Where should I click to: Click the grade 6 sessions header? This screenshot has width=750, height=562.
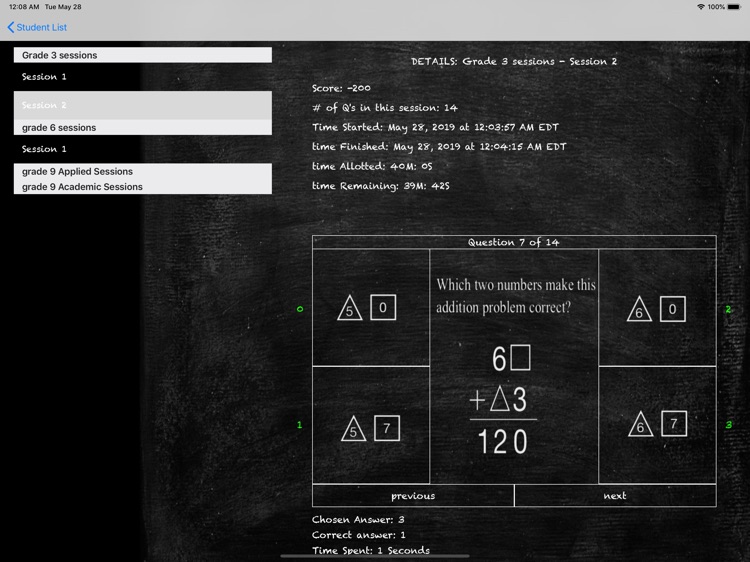143,127
